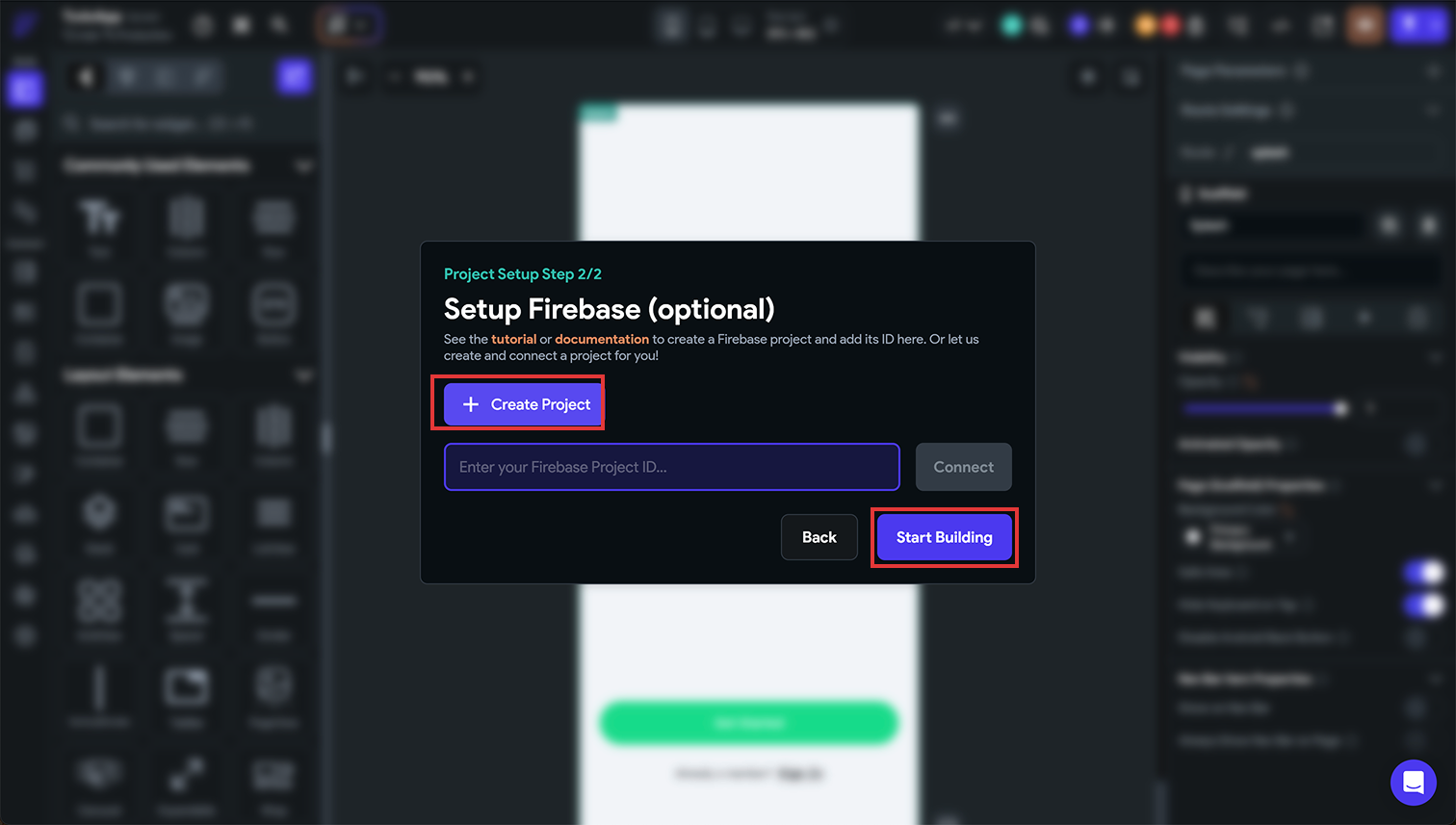This screenshot has width=1456, height=825.
Task: Open the tutorial link
Action: [x=514, y=339]
